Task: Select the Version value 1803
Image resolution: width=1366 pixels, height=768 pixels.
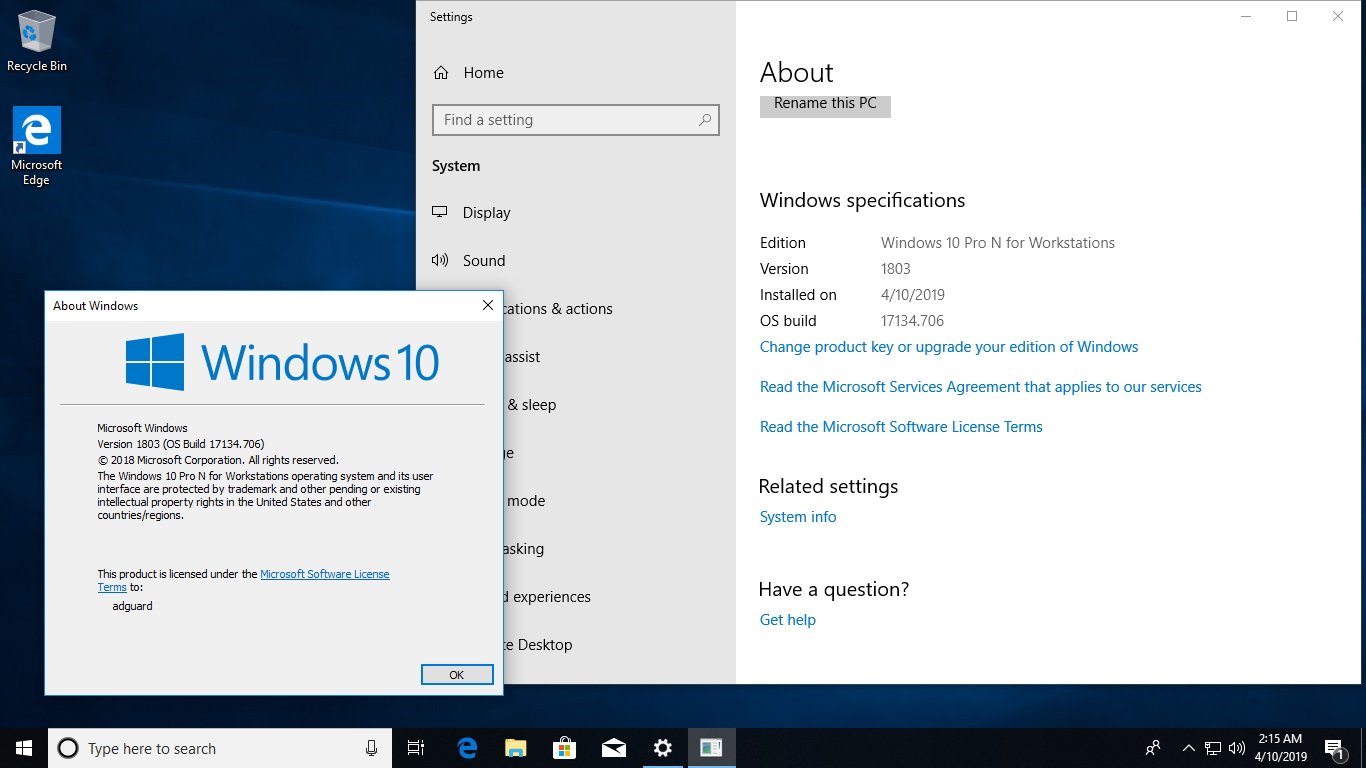Action: click(x=896, y=269)
